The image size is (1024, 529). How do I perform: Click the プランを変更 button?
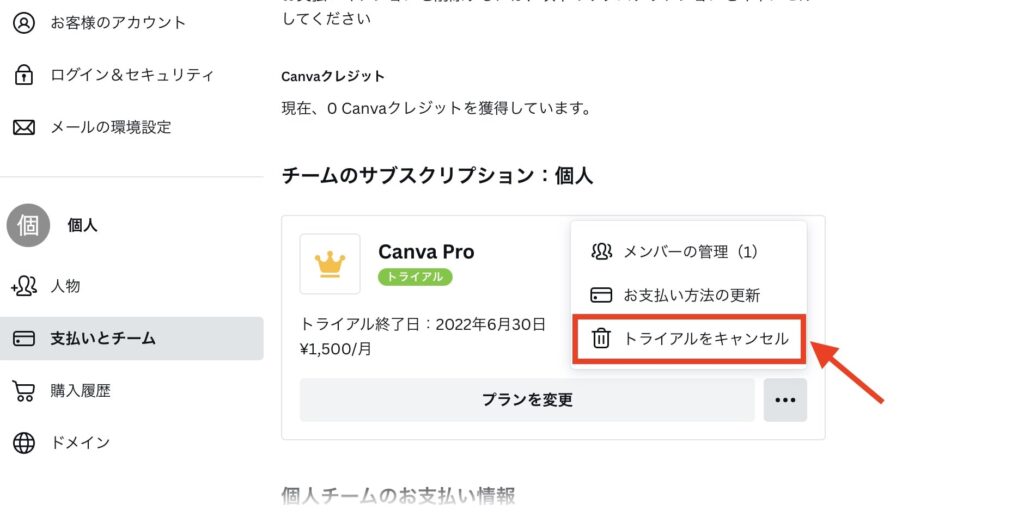pos(527,400)
